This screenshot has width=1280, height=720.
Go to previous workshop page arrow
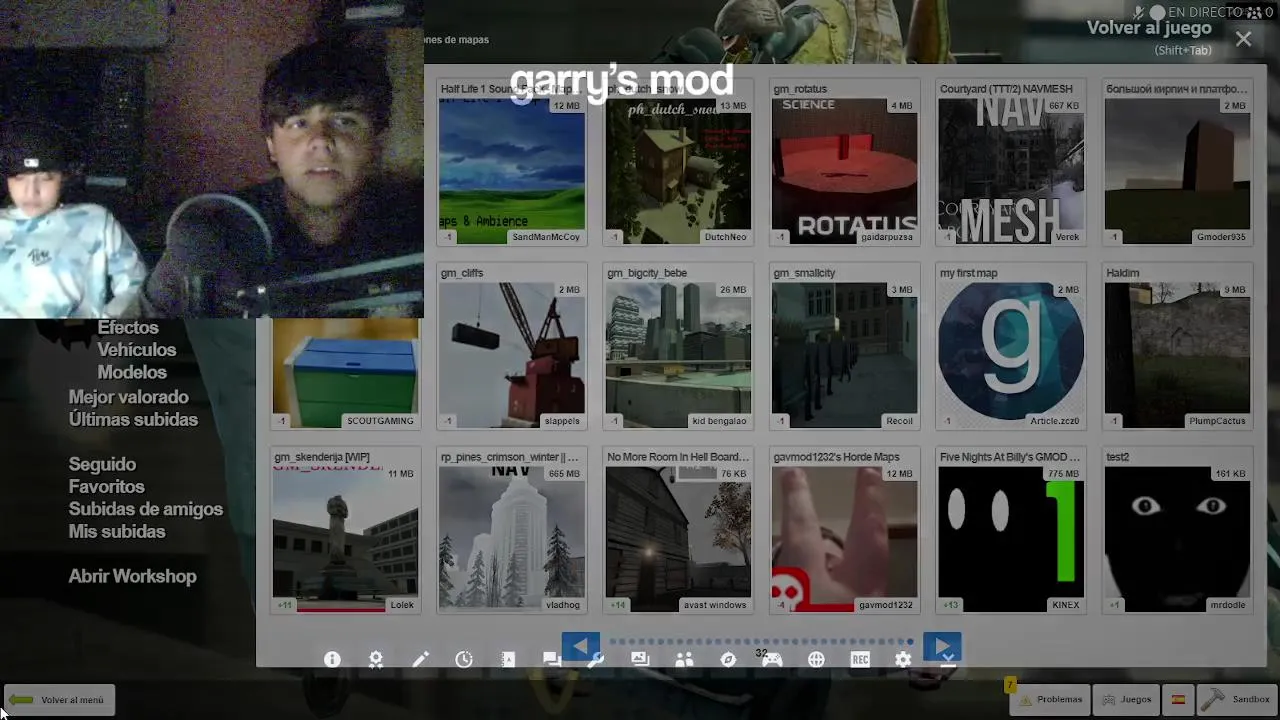coord(580,647)
